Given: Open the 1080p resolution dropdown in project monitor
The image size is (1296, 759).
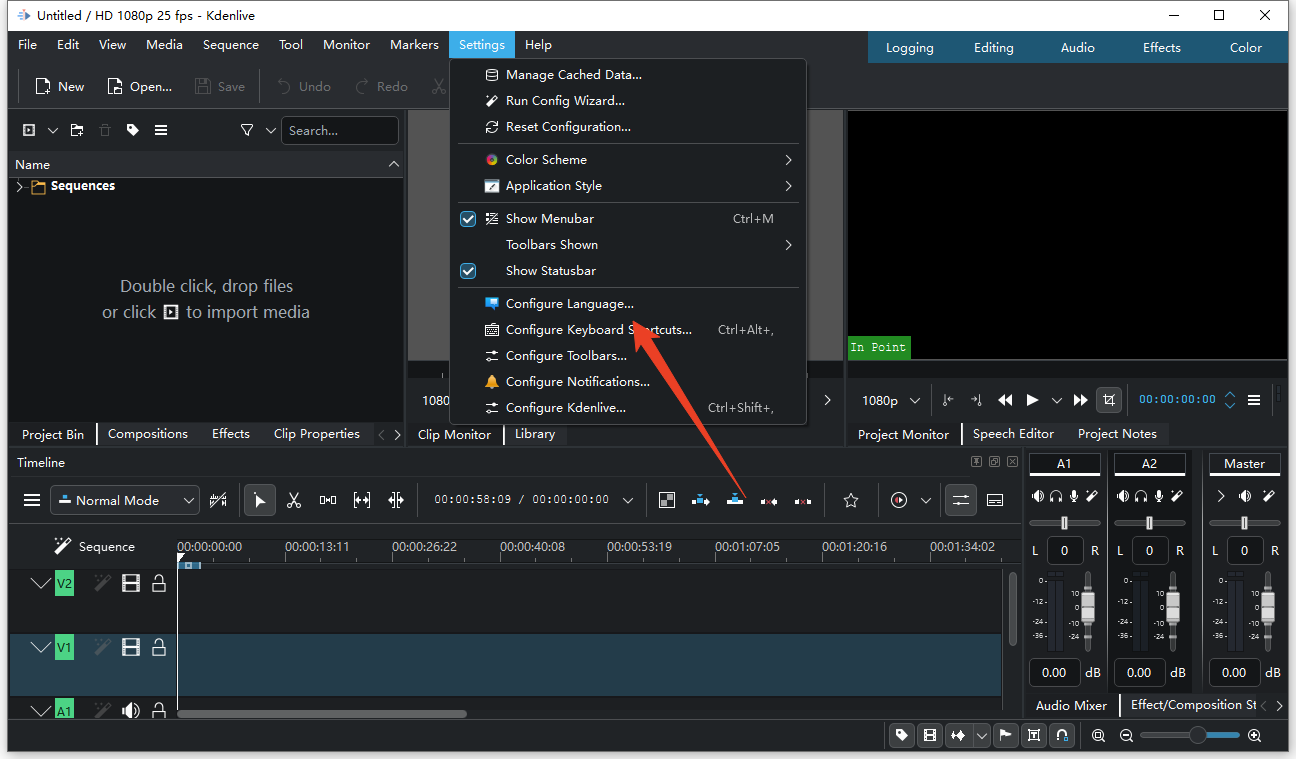Looking at the screenshot, I should [890, 400].
